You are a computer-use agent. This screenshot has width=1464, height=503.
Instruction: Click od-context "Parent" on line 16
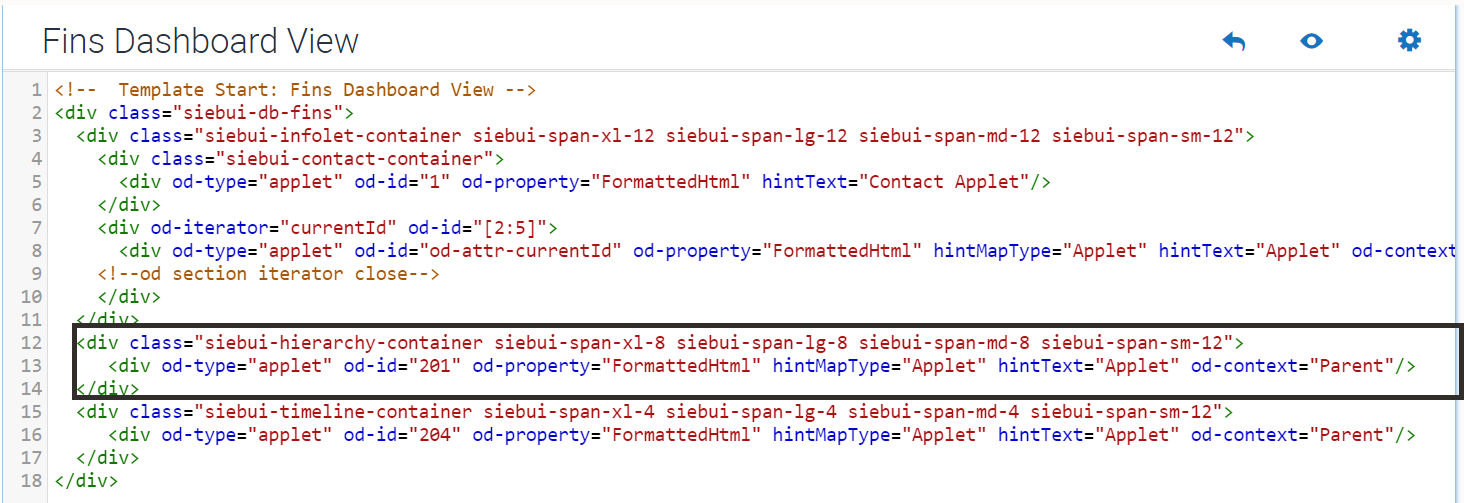1349,434
